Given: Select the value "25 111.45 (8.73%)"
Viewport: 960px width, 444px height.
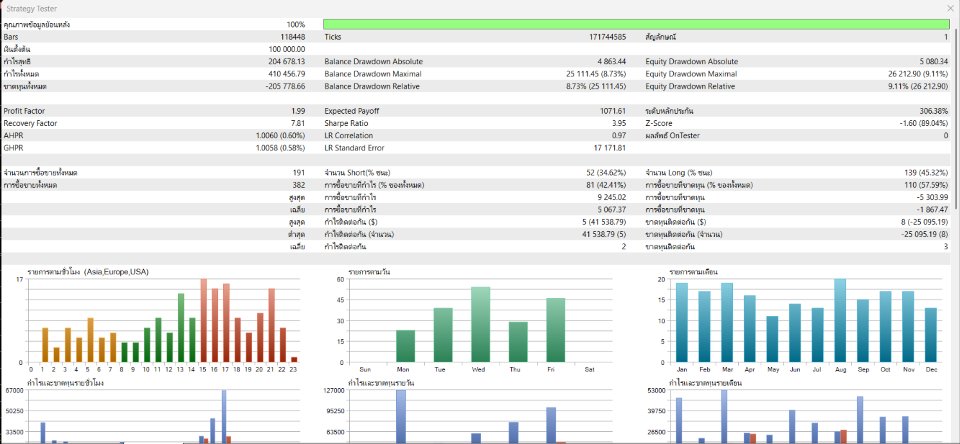Looking at the screenshot, I should pyautogui.click(x=596, y=73).
